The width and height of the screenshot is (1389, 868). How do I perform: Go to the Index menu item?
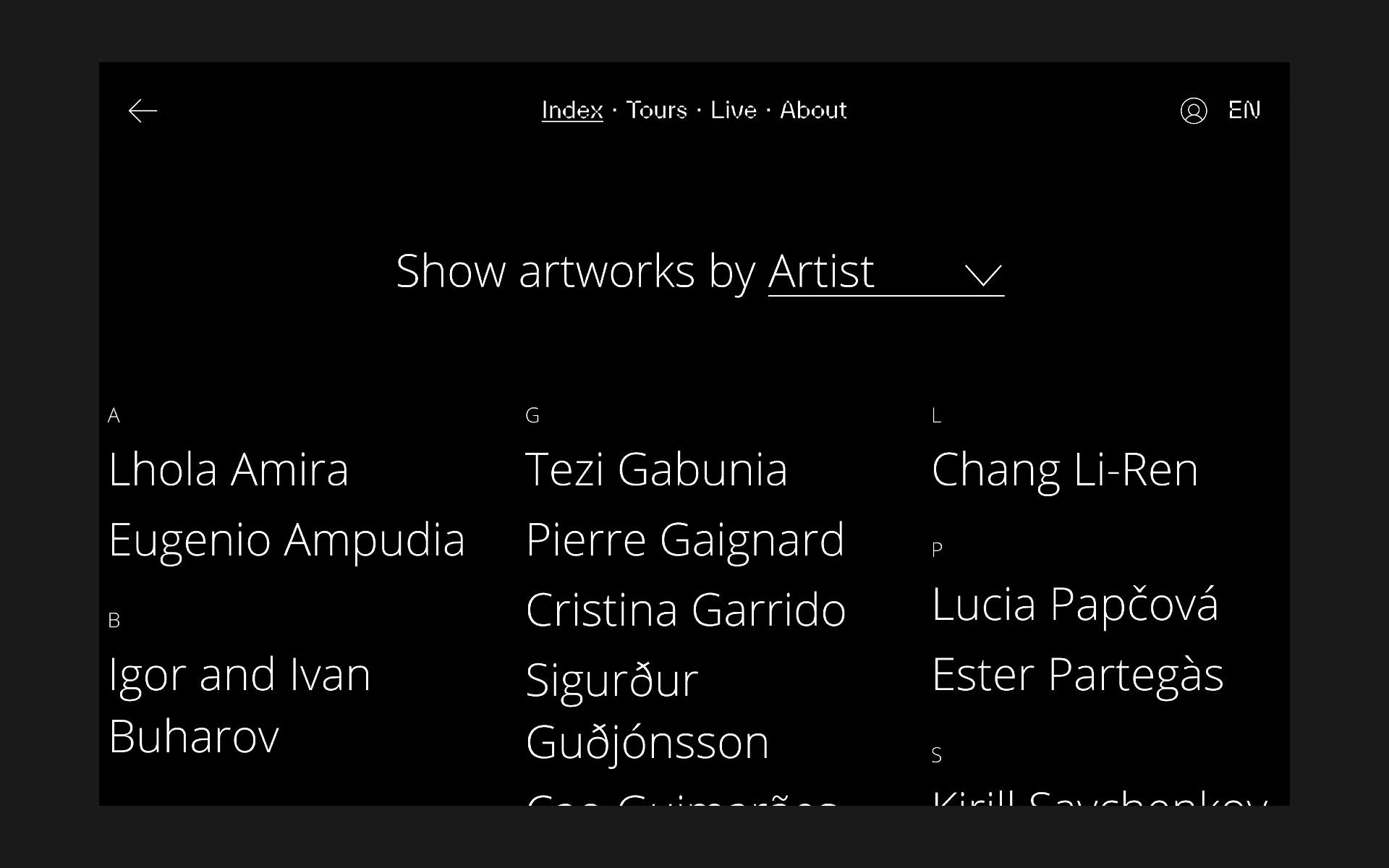tap(572, 110)
